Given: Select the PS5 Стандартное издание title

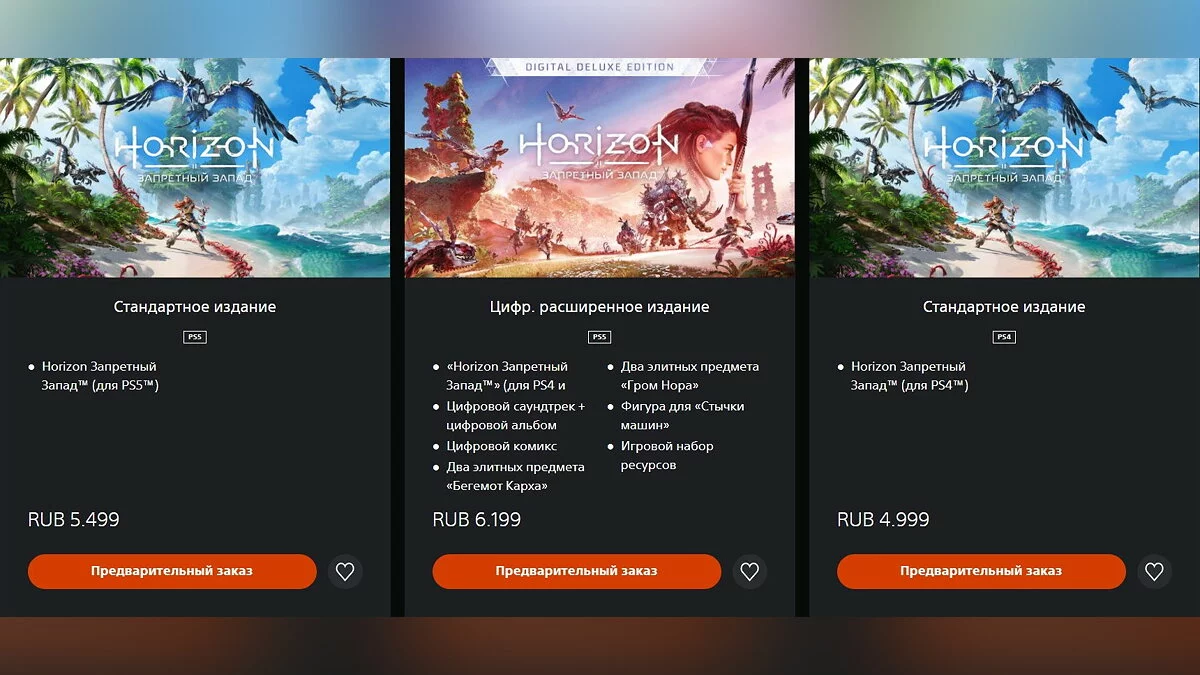Looking at the screenshot, I should (195, 307).
